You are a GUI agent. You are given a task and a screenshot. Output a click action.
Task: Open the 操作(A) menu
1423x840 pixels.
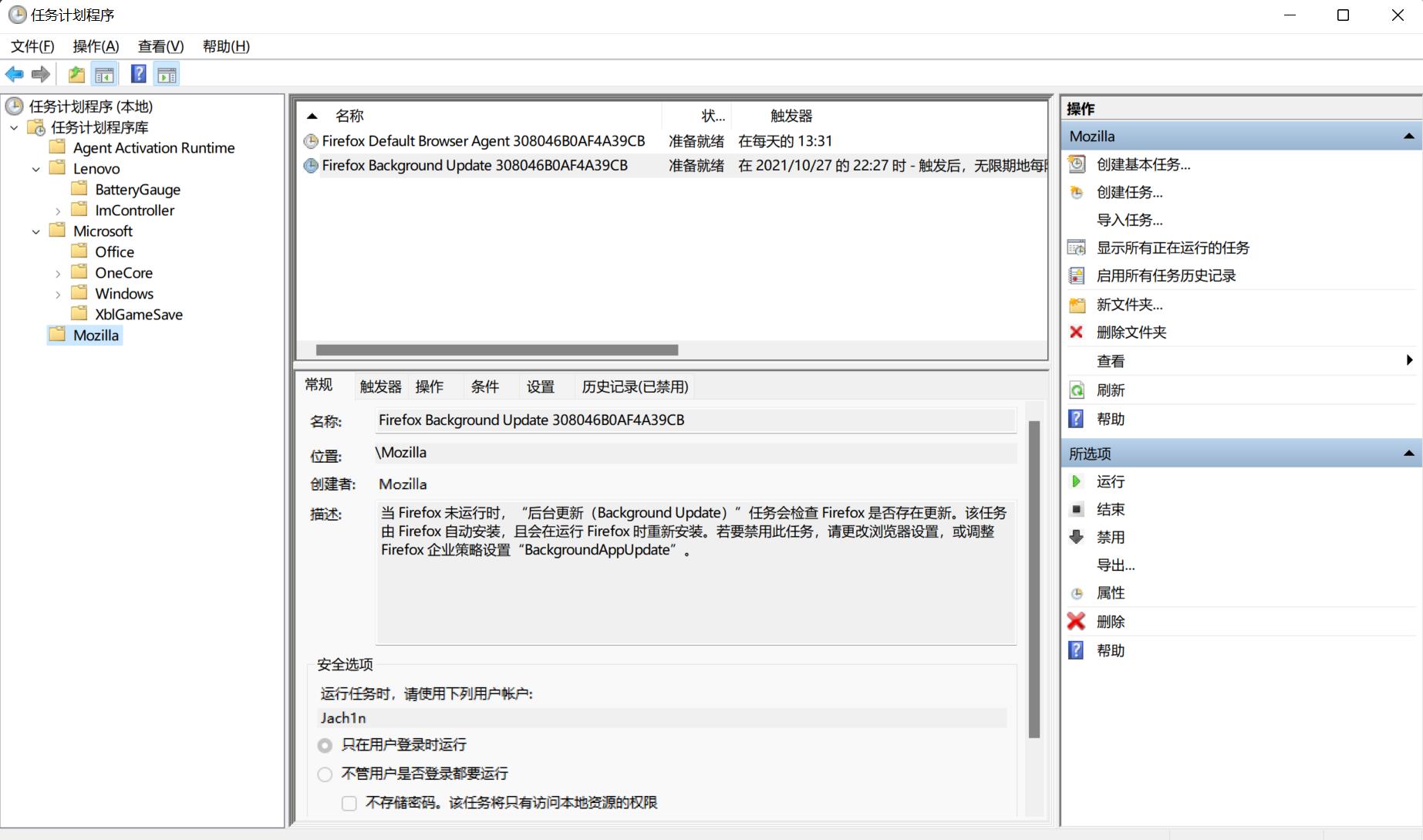coord(96,46)
